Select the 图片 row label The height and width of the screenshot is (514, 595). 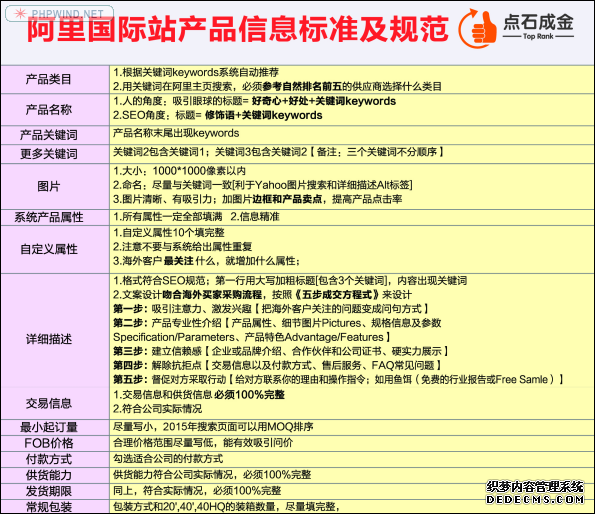click(49, 186)
